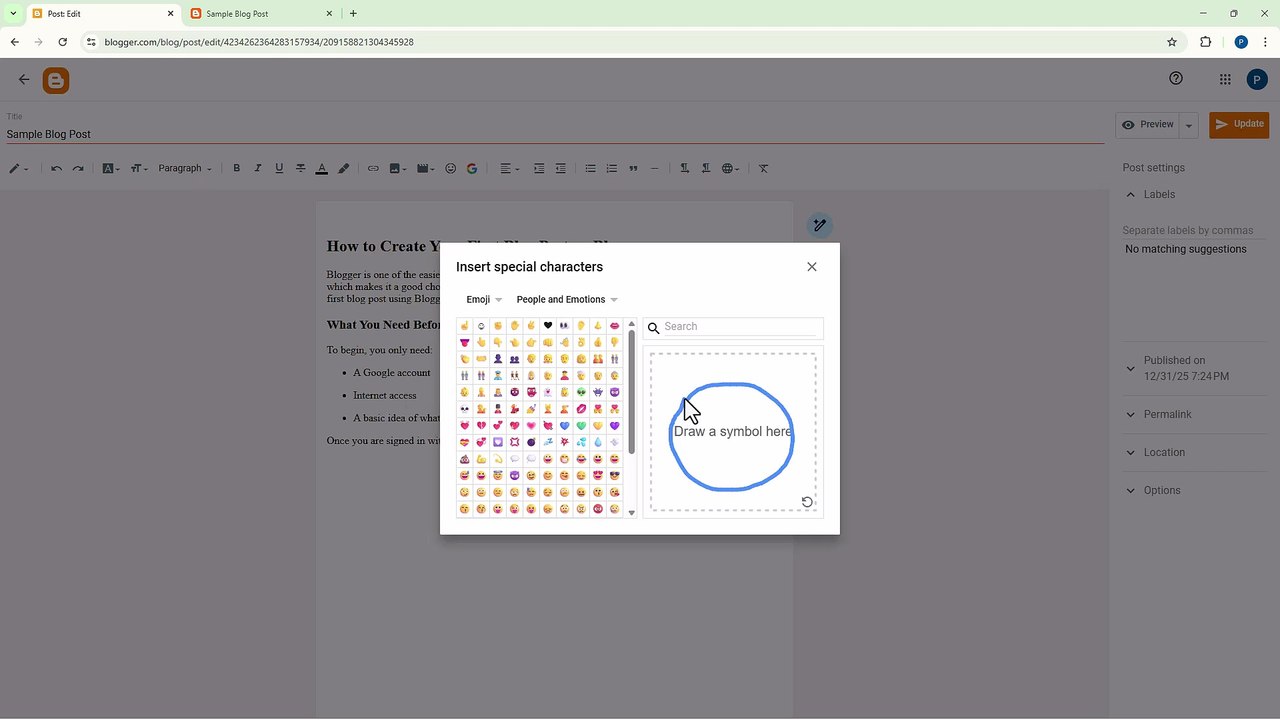Click the post Title field
This screenshot has height=720, width=1280.
point(555,134)
